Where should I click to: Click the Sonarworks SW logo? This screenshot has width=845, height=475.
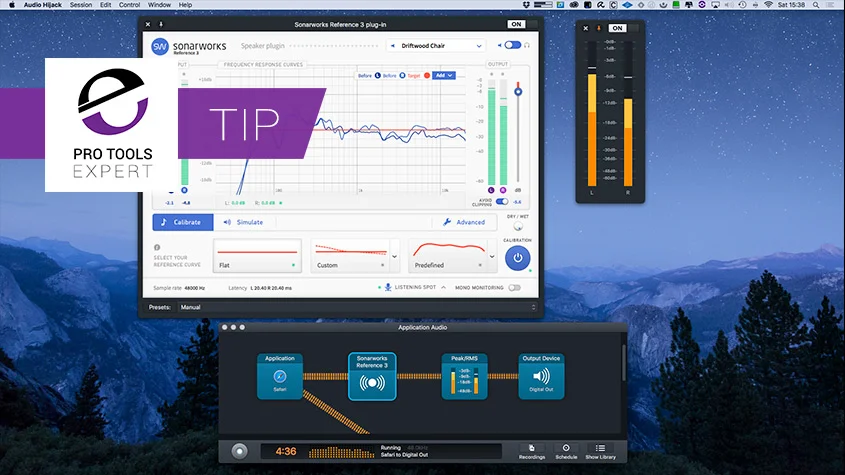160,46
